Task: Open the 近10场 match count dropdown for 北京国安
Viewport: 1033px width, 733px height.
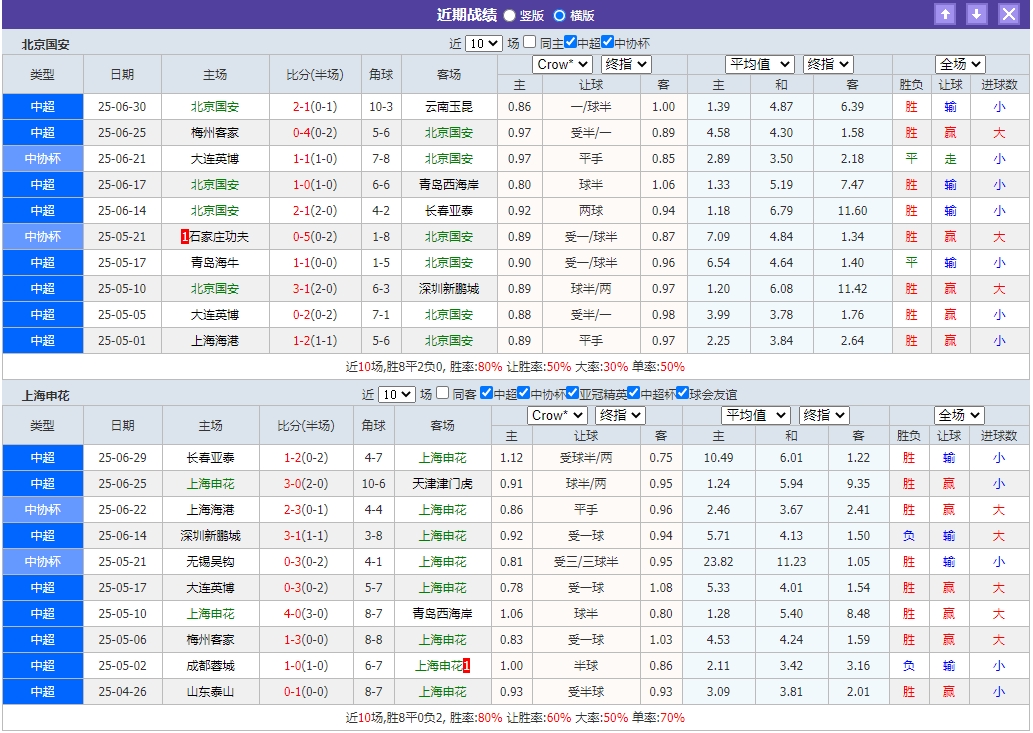Action: pos(483,43)
